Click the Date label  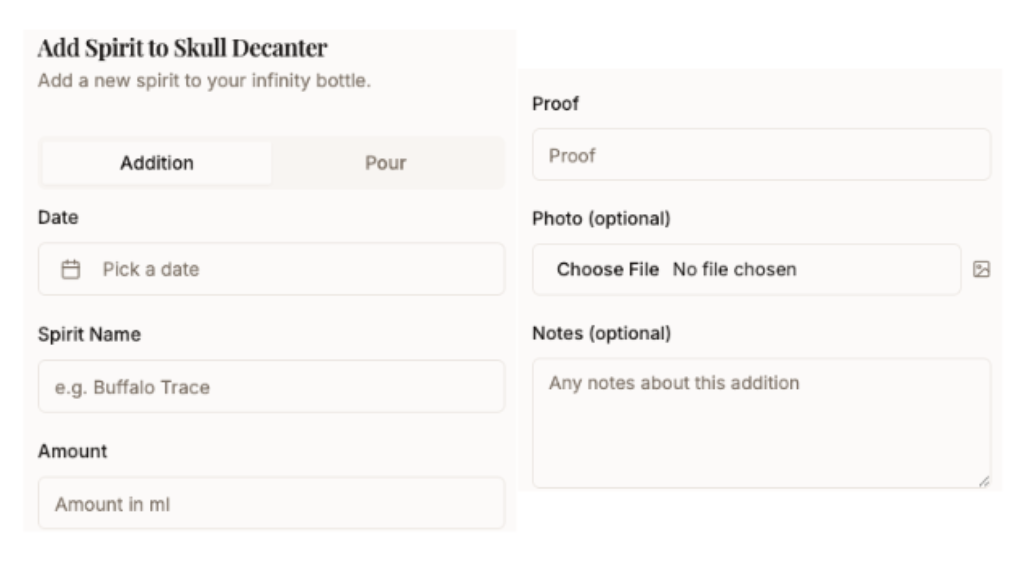point(58,217)
